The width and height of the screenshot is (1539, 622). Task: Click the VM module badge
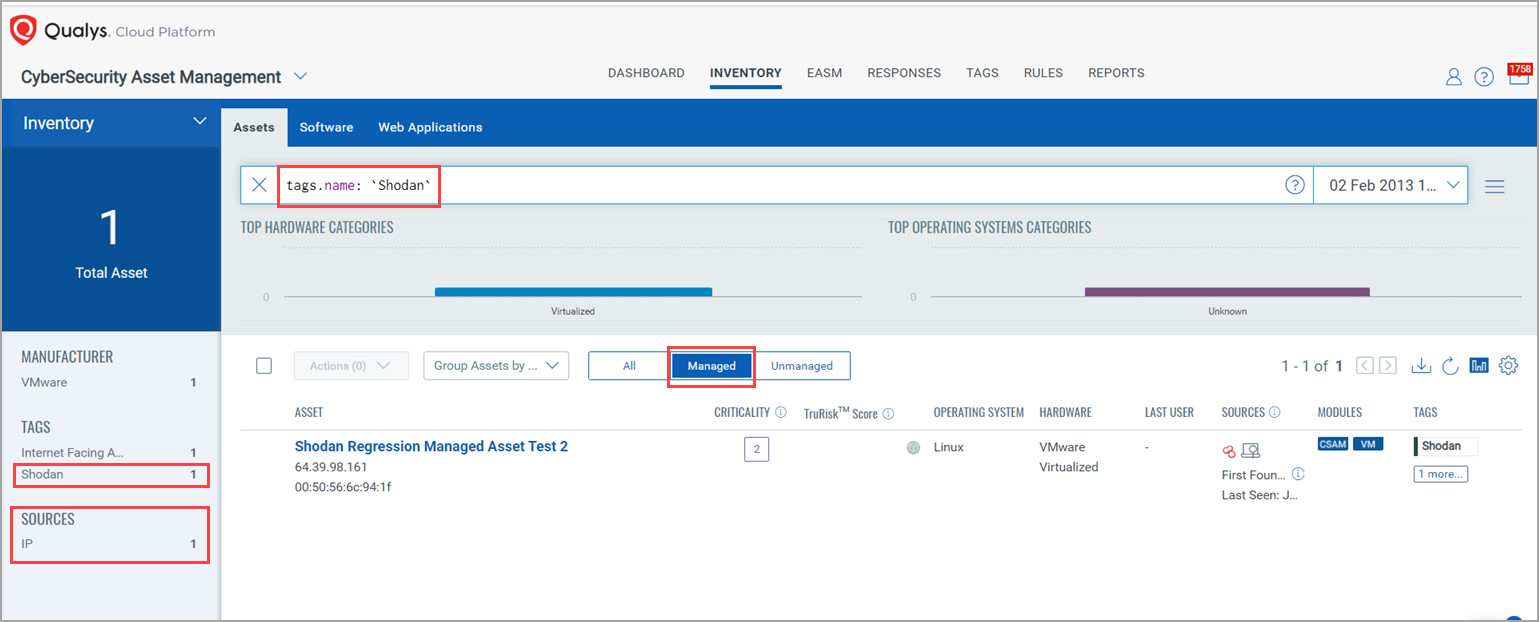1368,444
